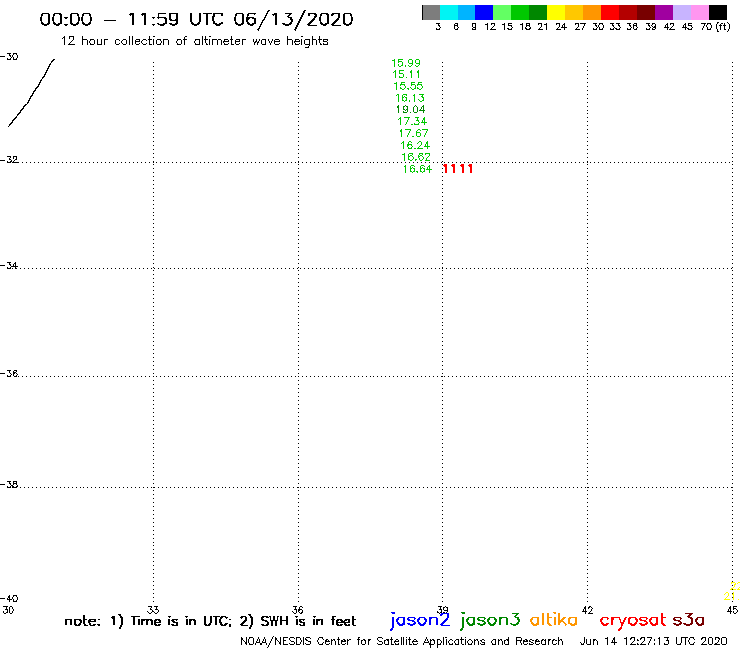Select the -36 latitude axis label
The width and height of the screenshot is (740, 650).
click(x=9, y=374)
